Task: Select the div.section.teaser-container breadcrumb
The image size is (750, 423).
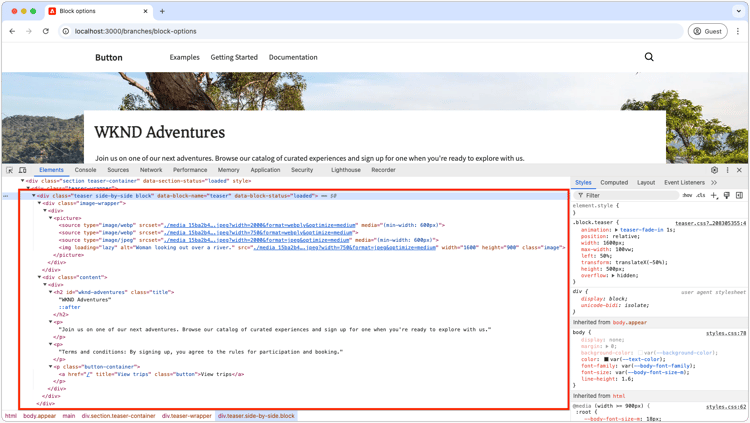Action: click(x=118, y=416)
